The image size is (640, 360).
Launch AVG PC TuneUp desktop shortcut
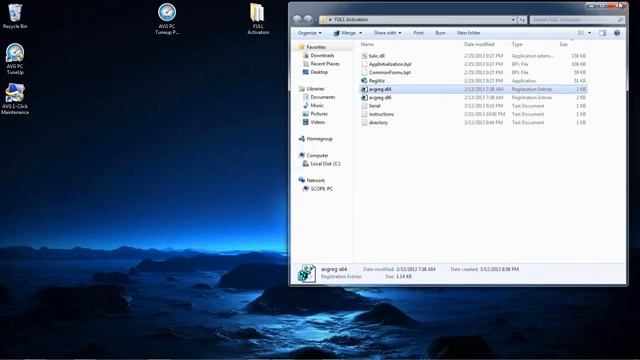15,59
